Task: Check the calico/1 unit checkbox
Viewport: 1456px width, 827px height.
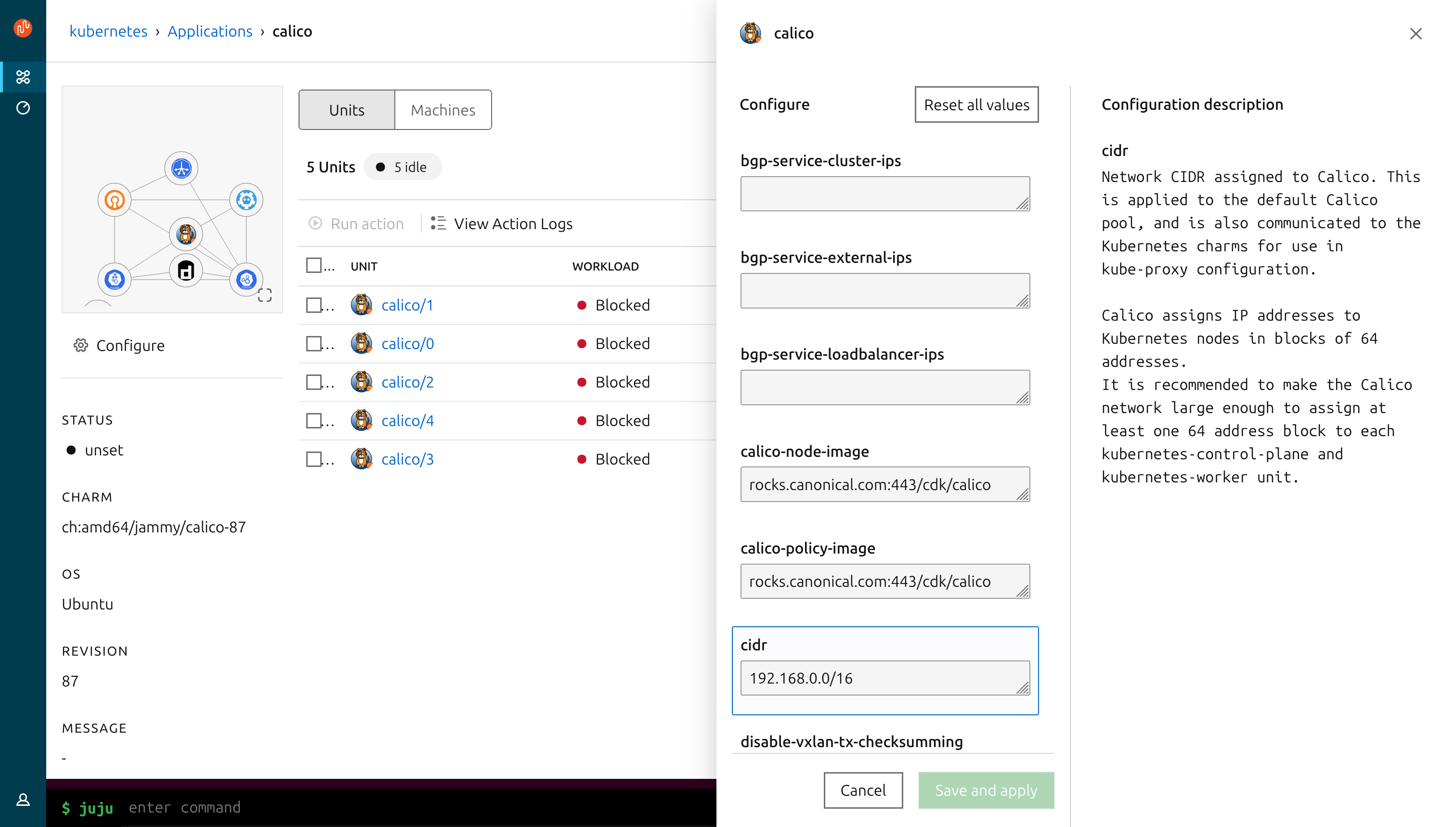Action: coord(313,305)
